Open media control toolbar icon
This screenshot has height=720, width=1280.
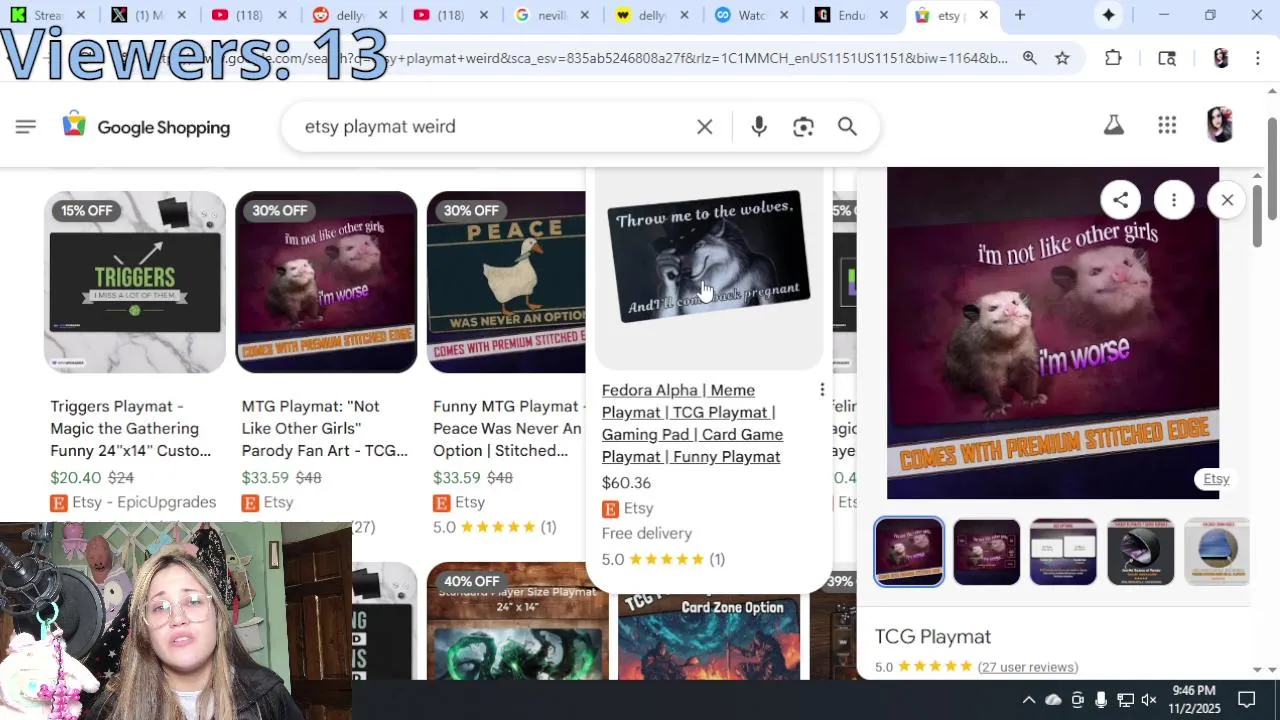pos(1167,58)
